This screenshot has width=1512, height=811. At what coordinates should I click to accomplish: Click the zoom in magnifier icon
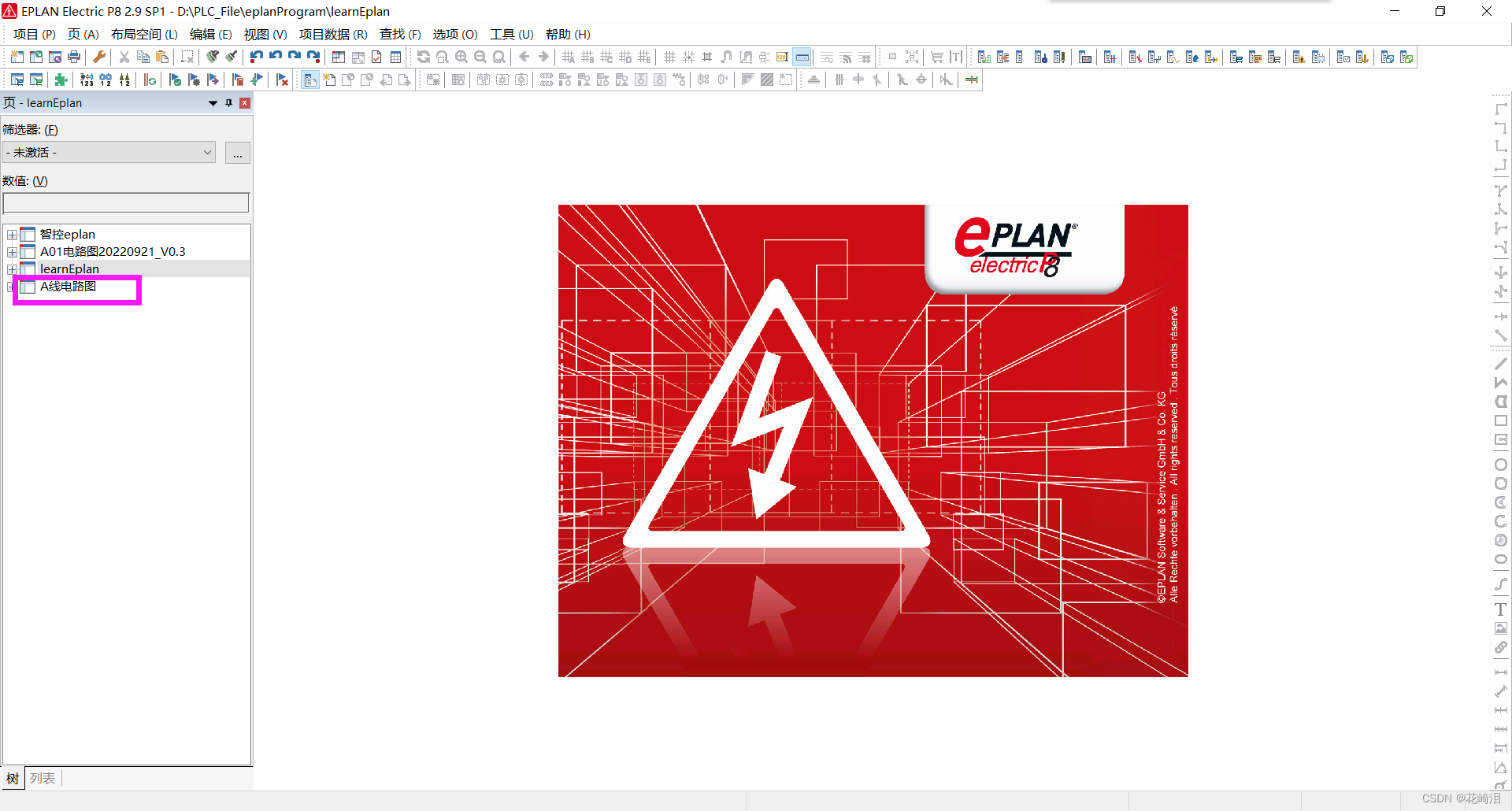pos(461,57)
